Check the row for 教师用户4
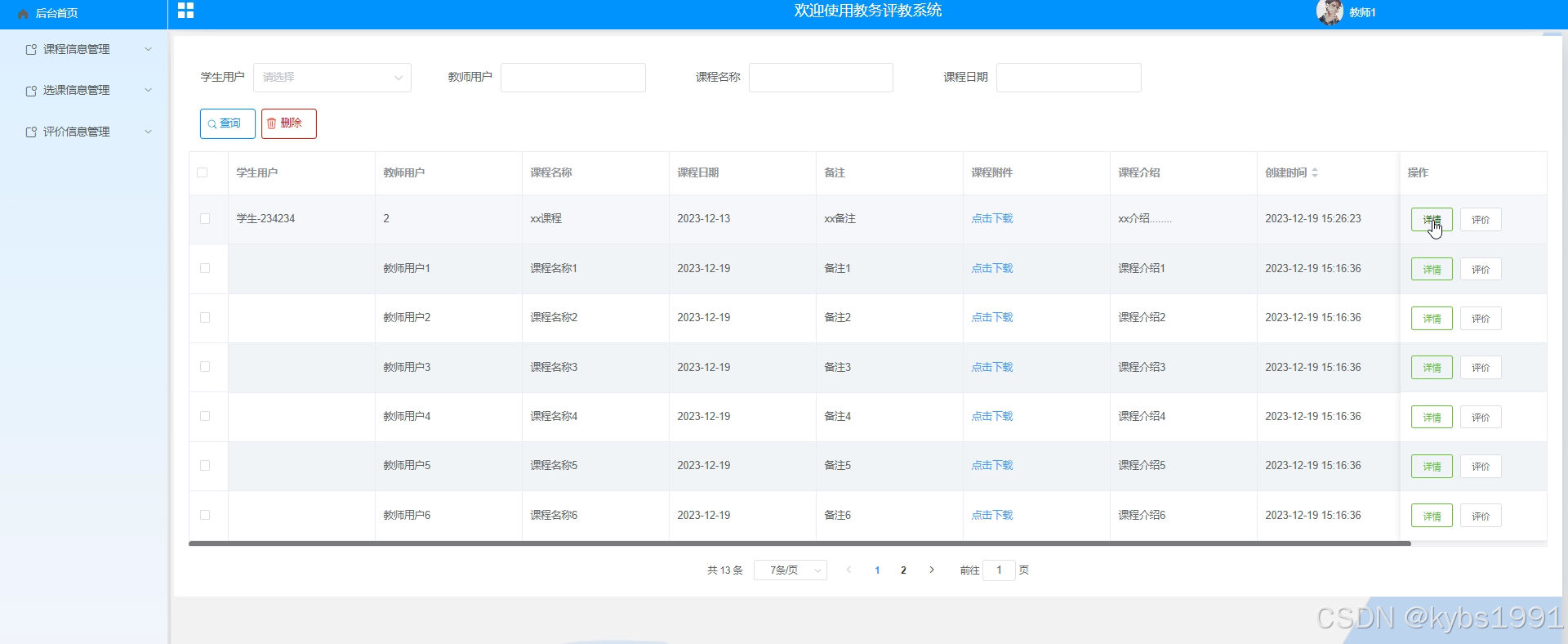This screenshot has width=1568, height=644. point(205,416)
